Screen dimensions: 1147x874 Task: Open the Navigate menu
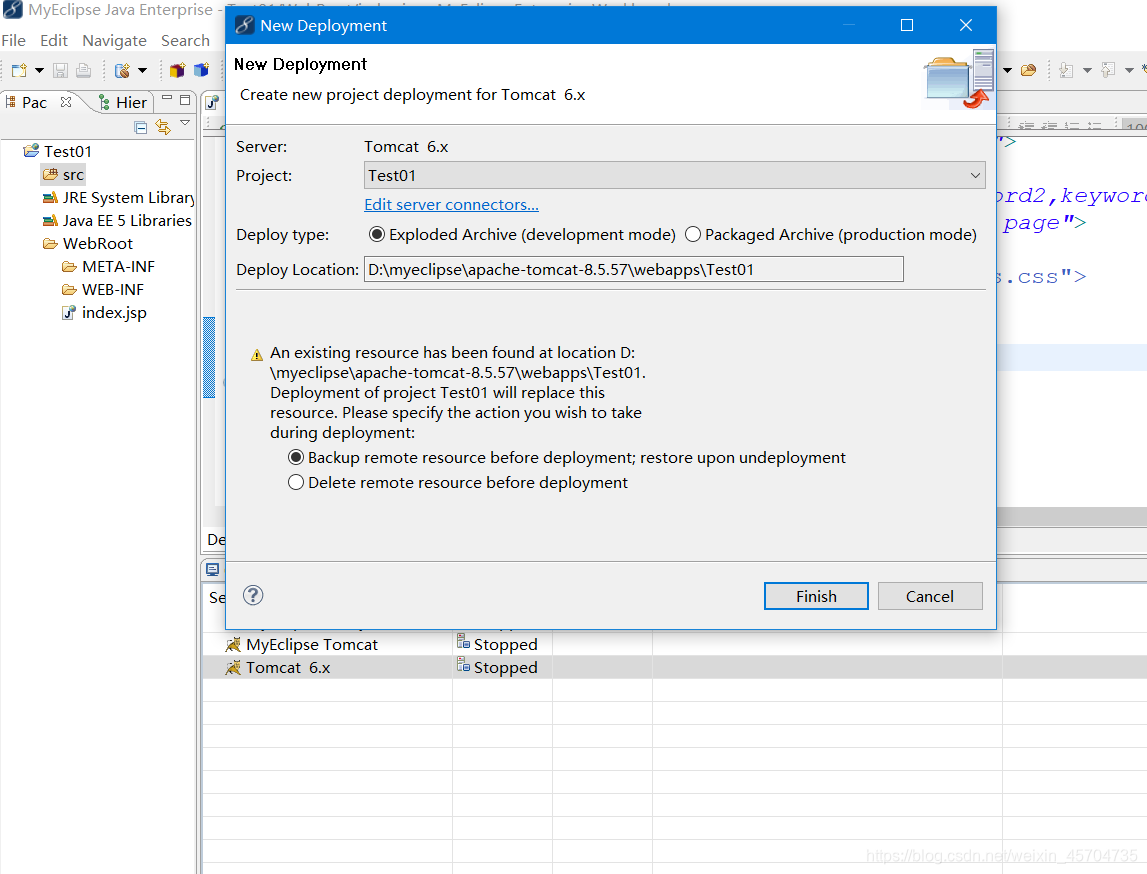pos(114,40)
